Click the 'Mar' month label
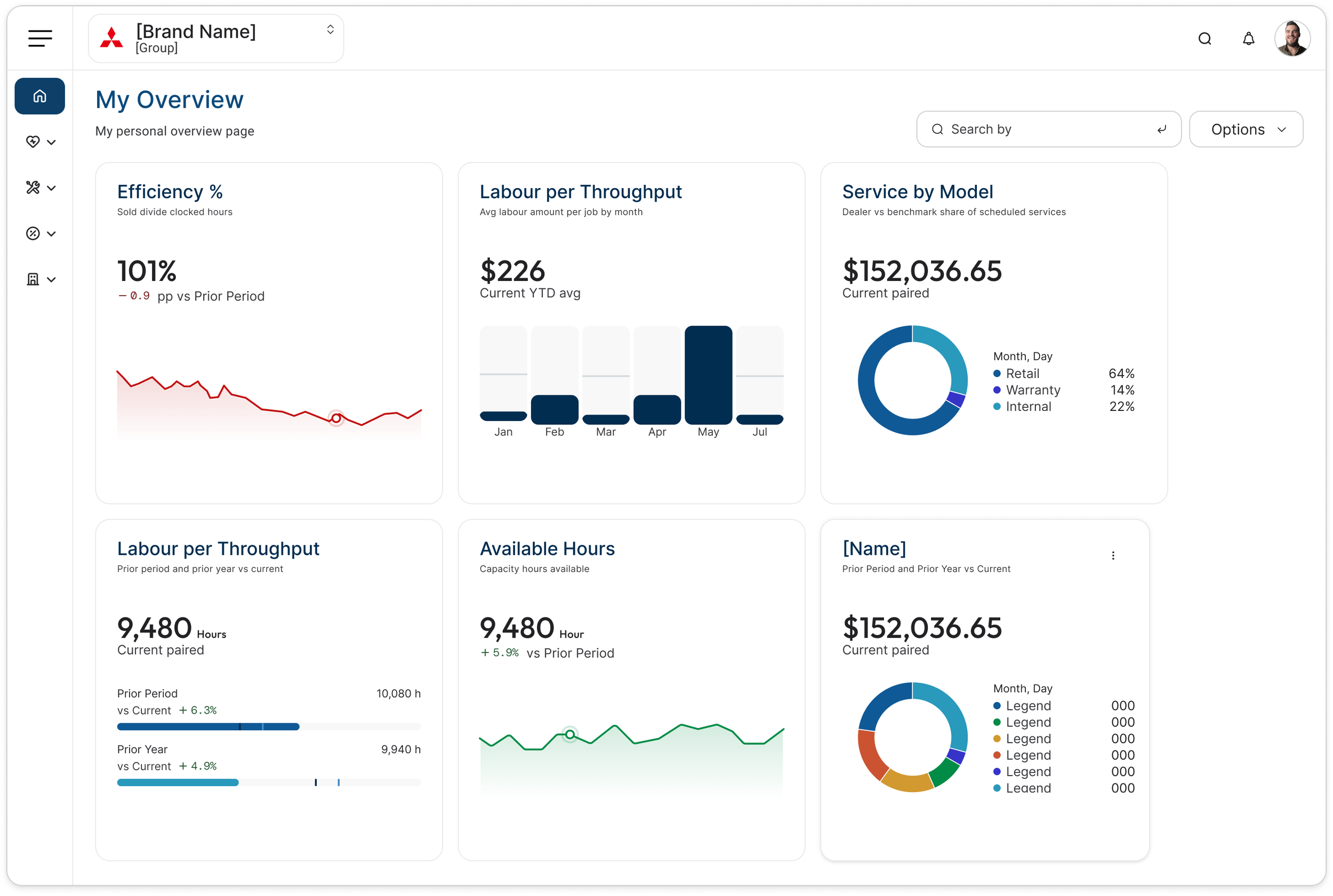The image size is (1333, 896). click(605, 432)
